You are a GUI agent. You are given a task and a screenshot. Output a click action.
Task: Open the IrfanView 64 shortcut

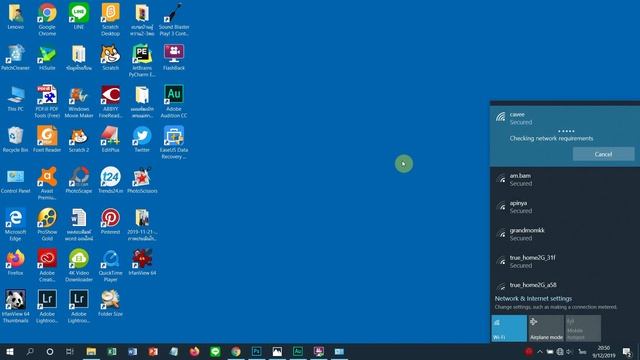(142, 262)
